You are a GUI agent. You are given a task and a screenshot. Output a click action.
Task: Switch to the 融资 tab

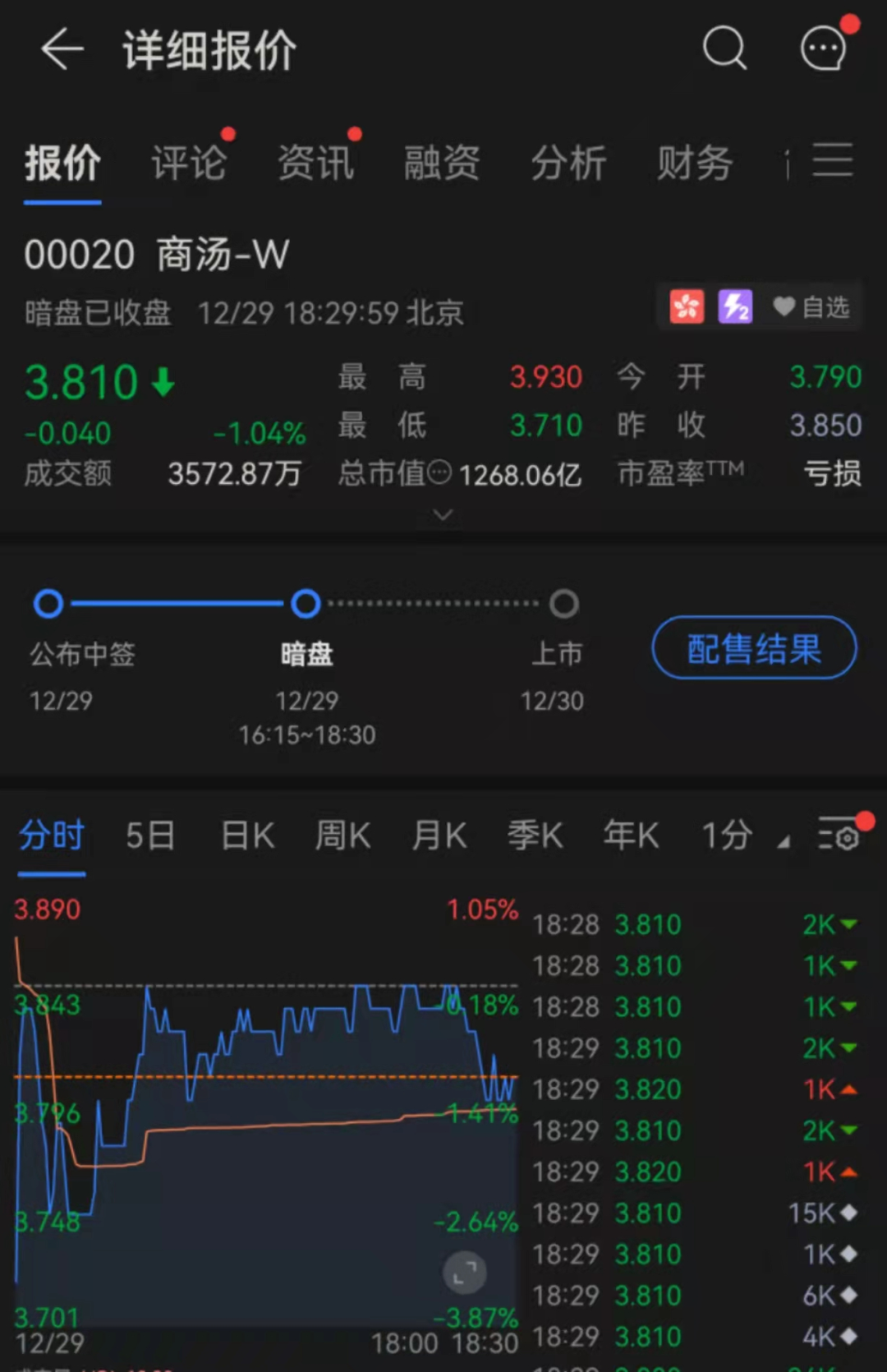pyautogui.click(x=442, y=163)
